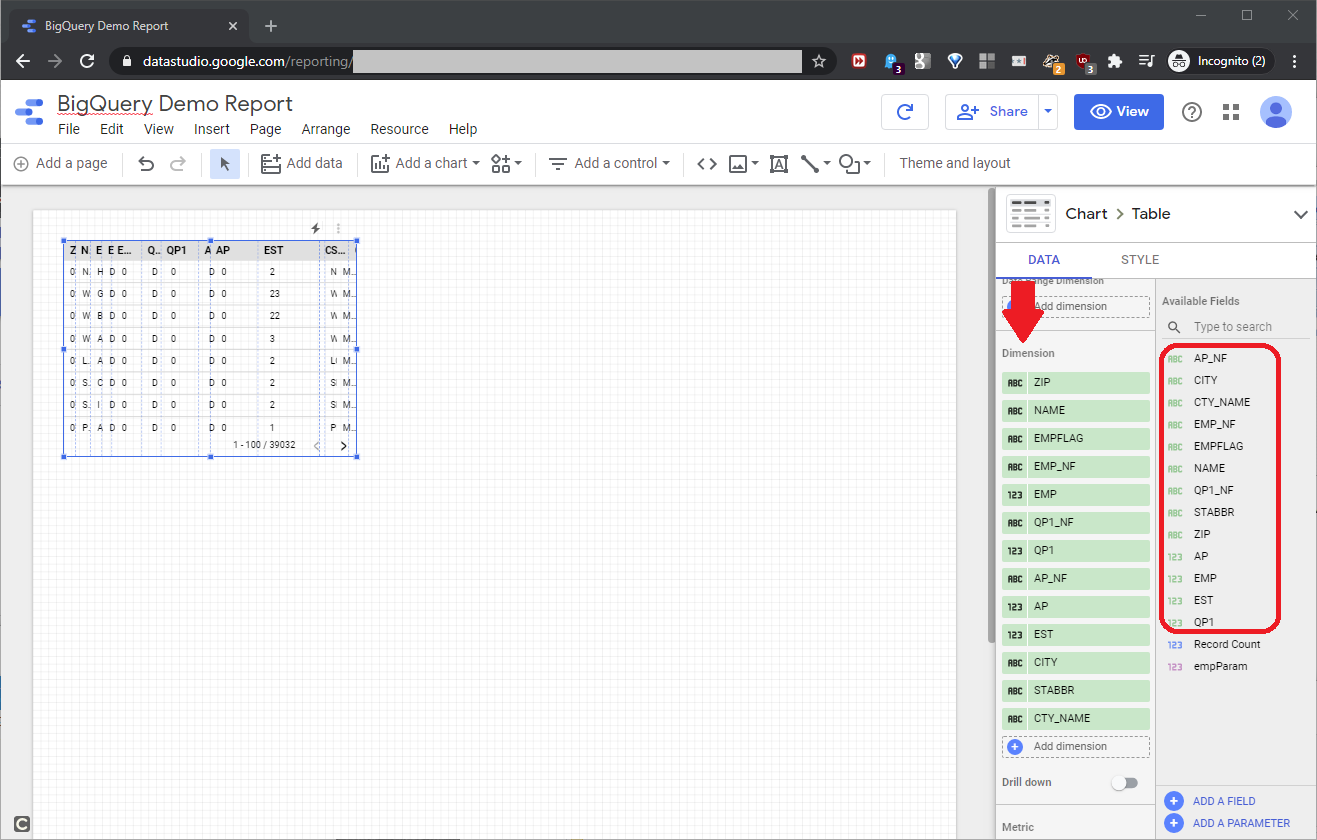
Task: Open community visualizations and components icon
Action: click(x=501, y=163)
